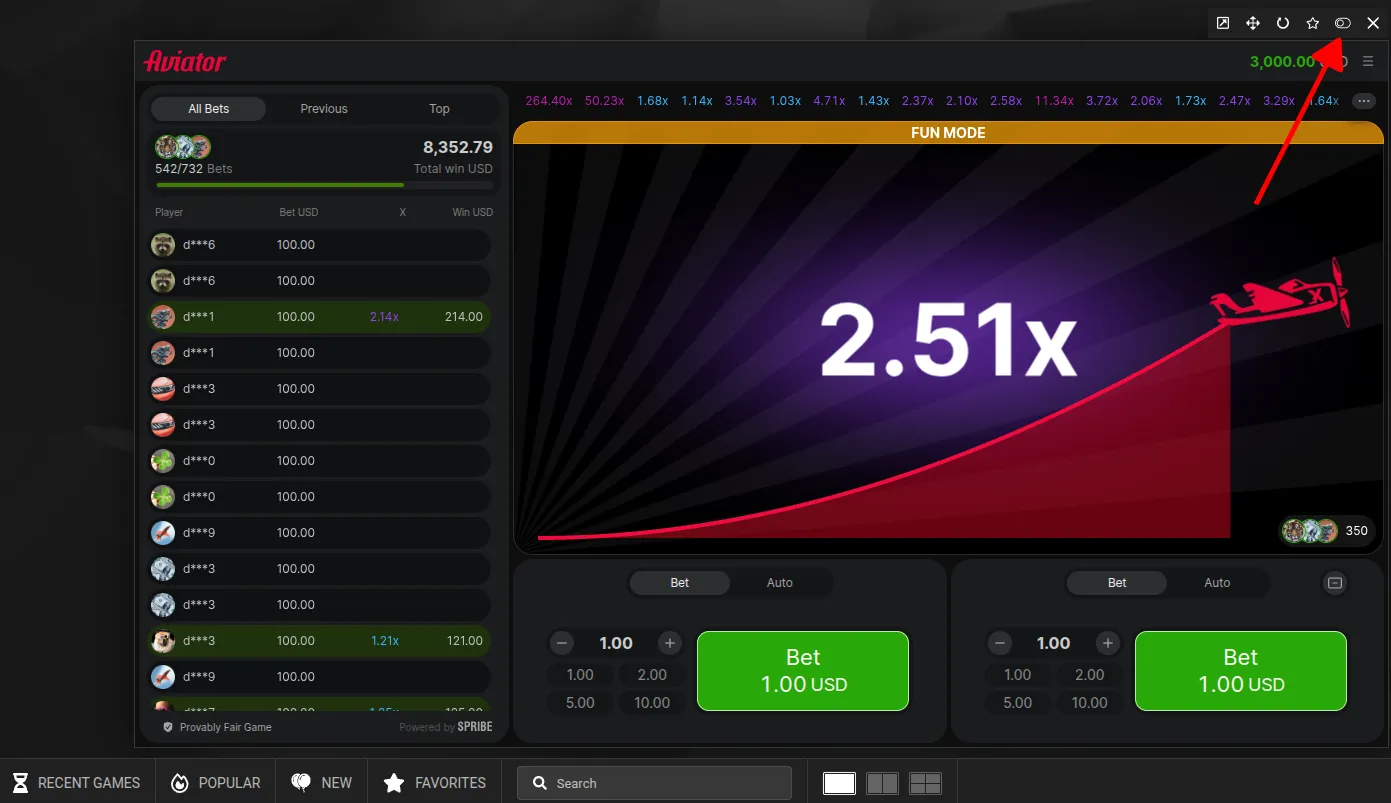Image resolution: width=1391 pixels, height=803 pixels.
Task: Add Aviator to favorites with the star
Action: pos(1313,23)
